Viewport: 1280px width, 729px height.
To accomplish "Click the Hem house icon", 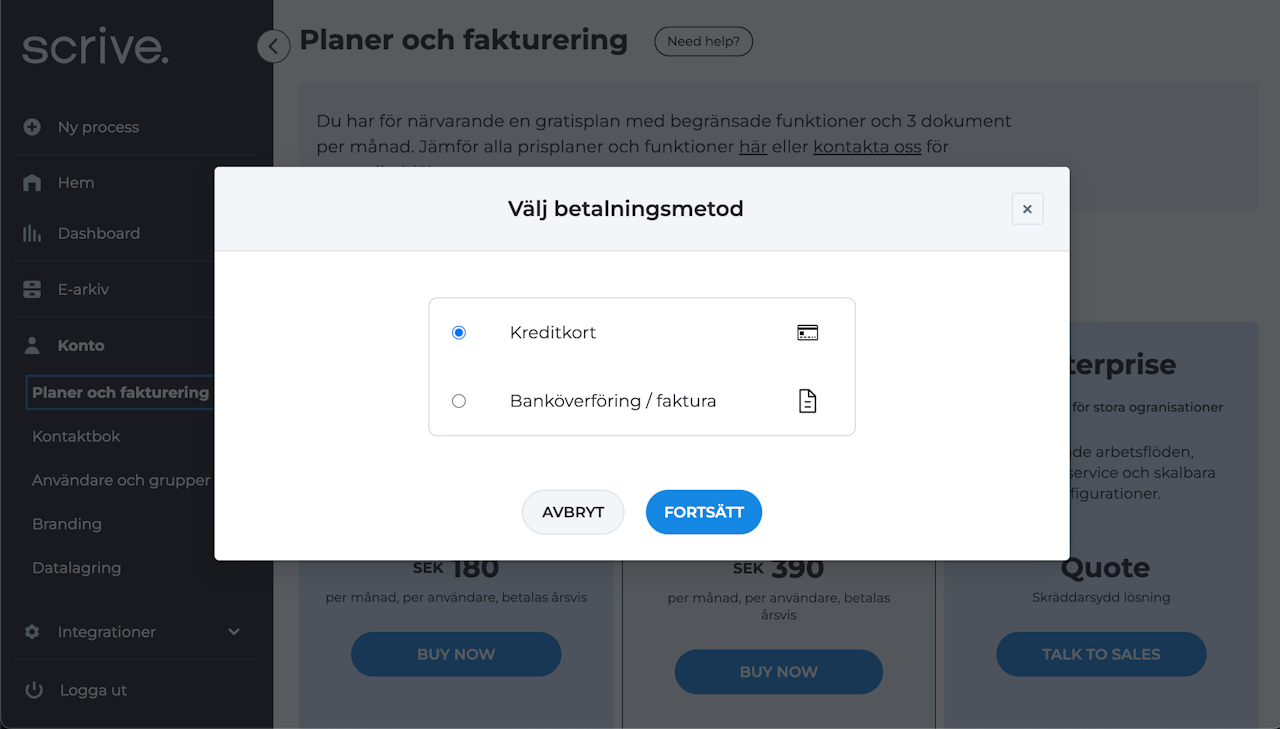I will pos(32,183).
